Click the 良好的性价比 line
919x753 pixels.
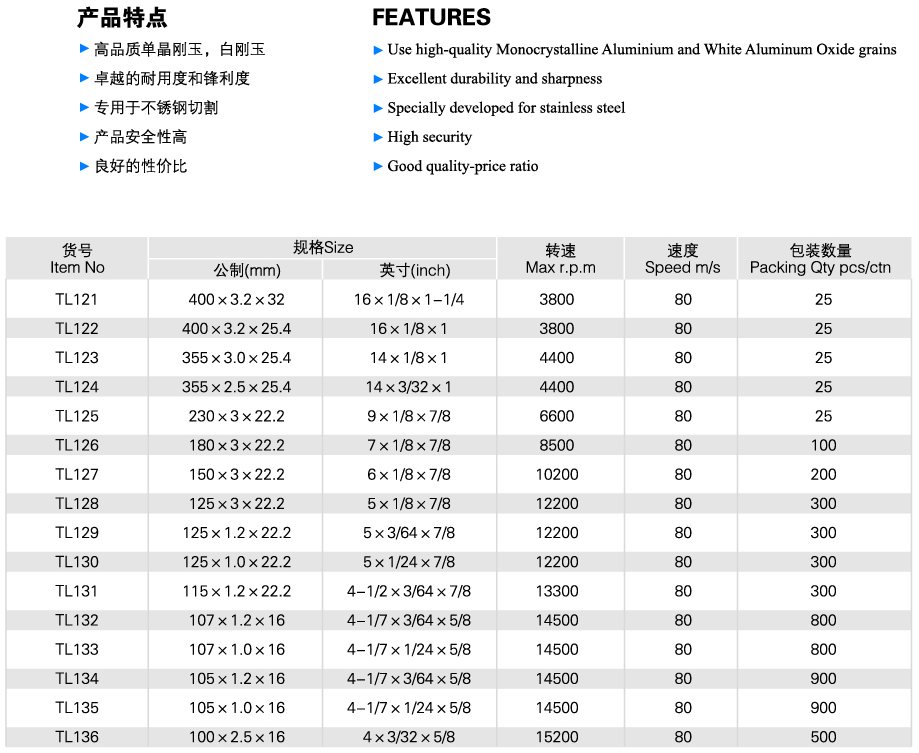click(141, 166)
